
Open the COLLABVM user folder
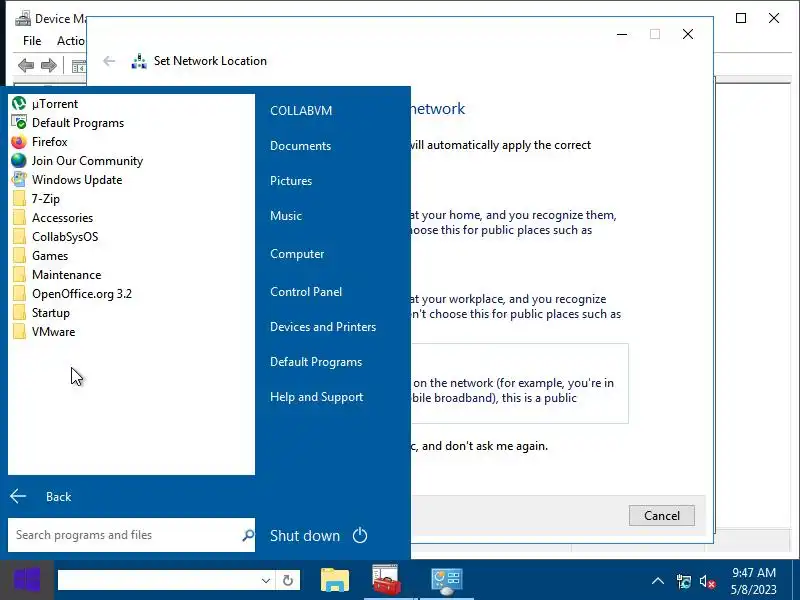pos(301,111)
